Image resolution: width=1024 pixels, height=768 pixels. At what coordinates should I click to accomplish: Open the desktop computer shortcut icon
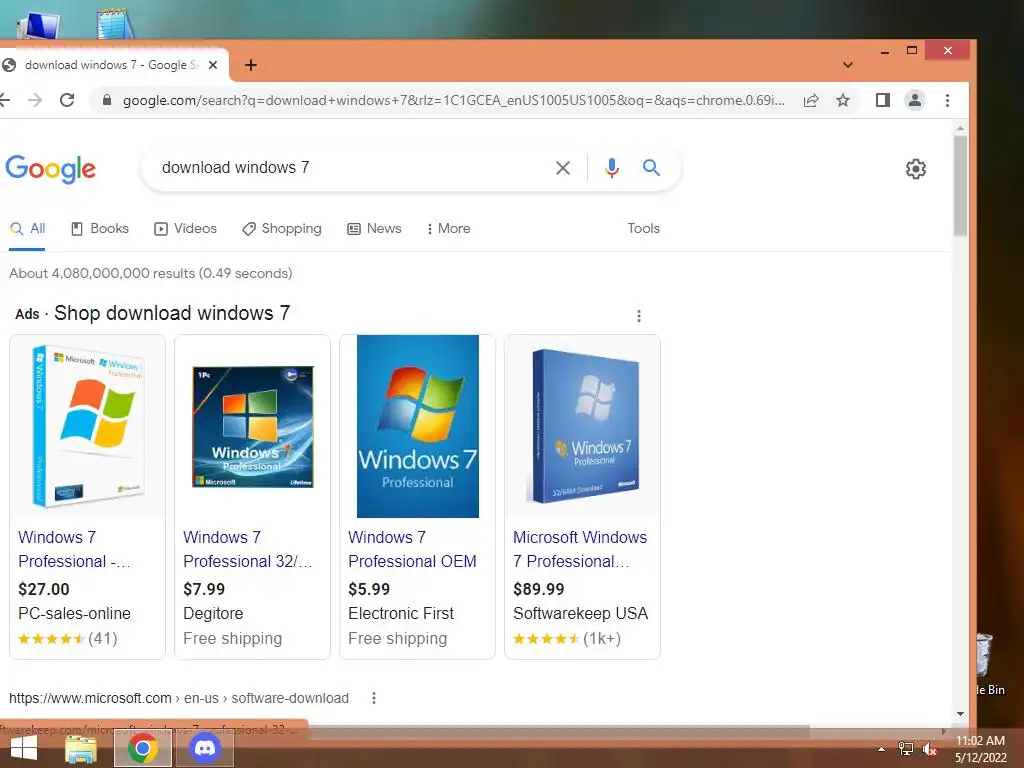pos(40,25)
